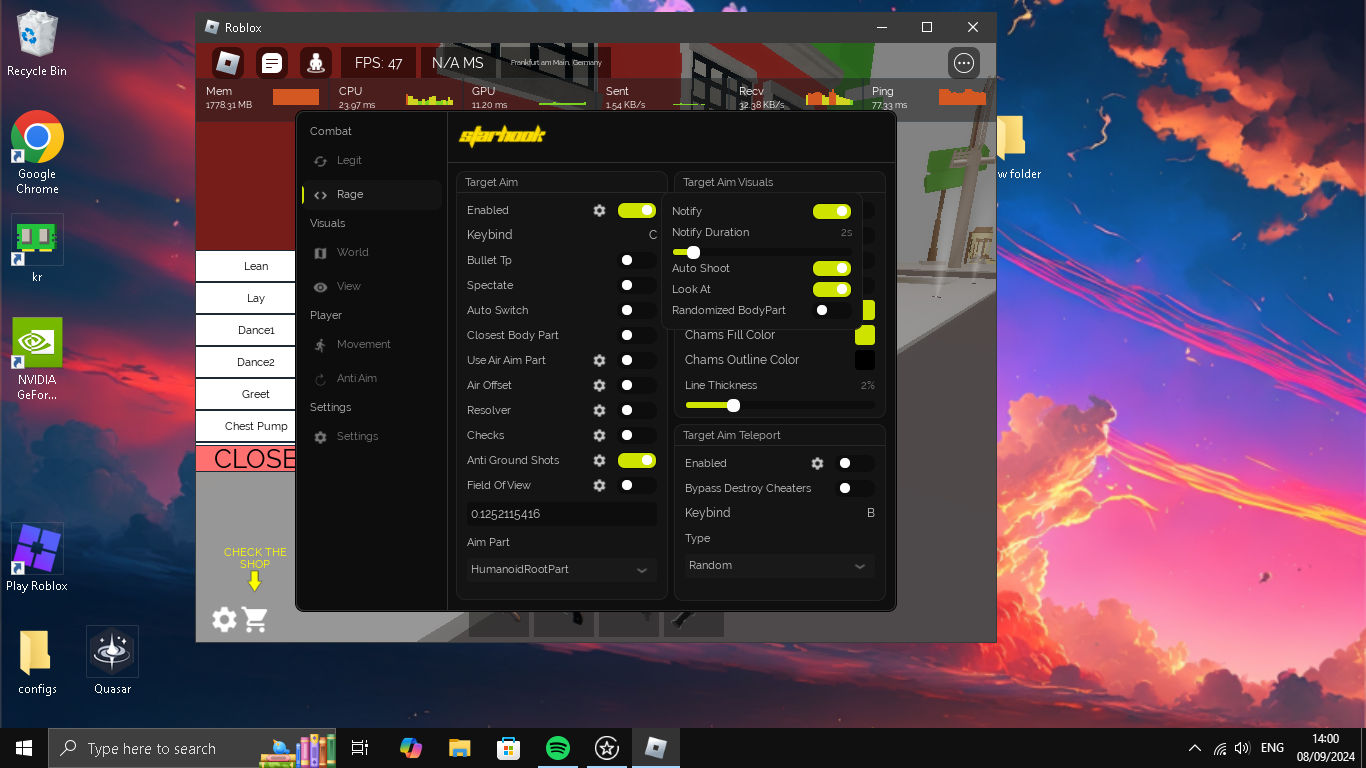
Task: Open Air Offset gear settings
Action: pos(599,385)
